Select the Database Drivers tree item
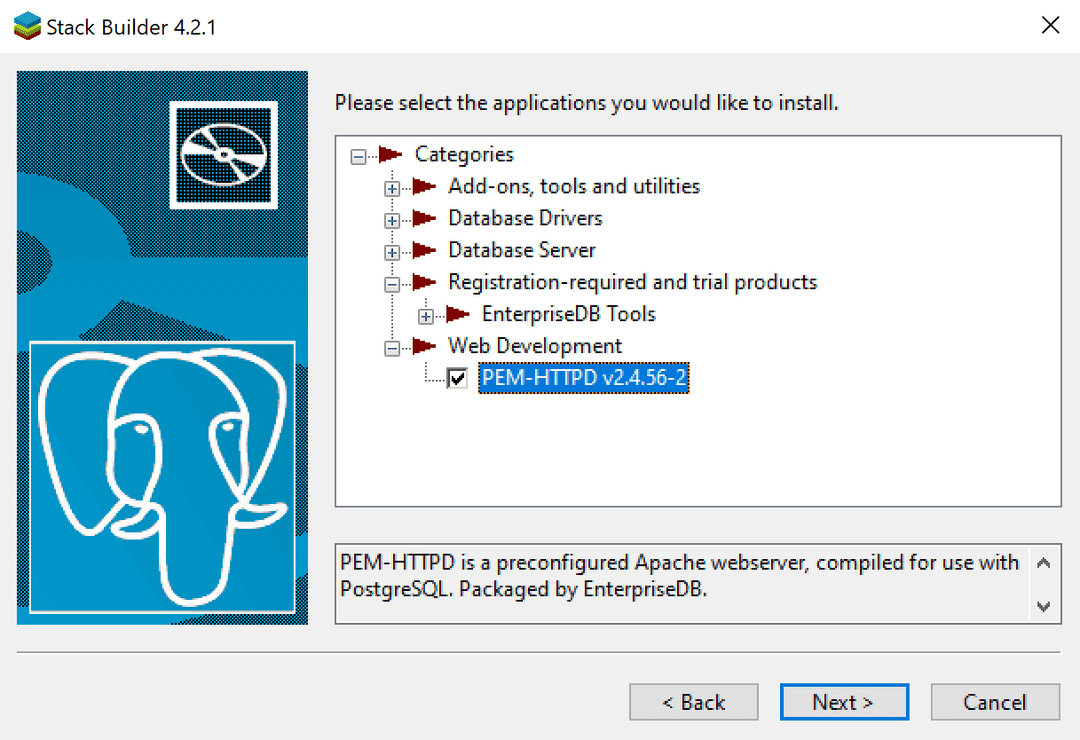1080x740 pixels. [x=525, y=218]
